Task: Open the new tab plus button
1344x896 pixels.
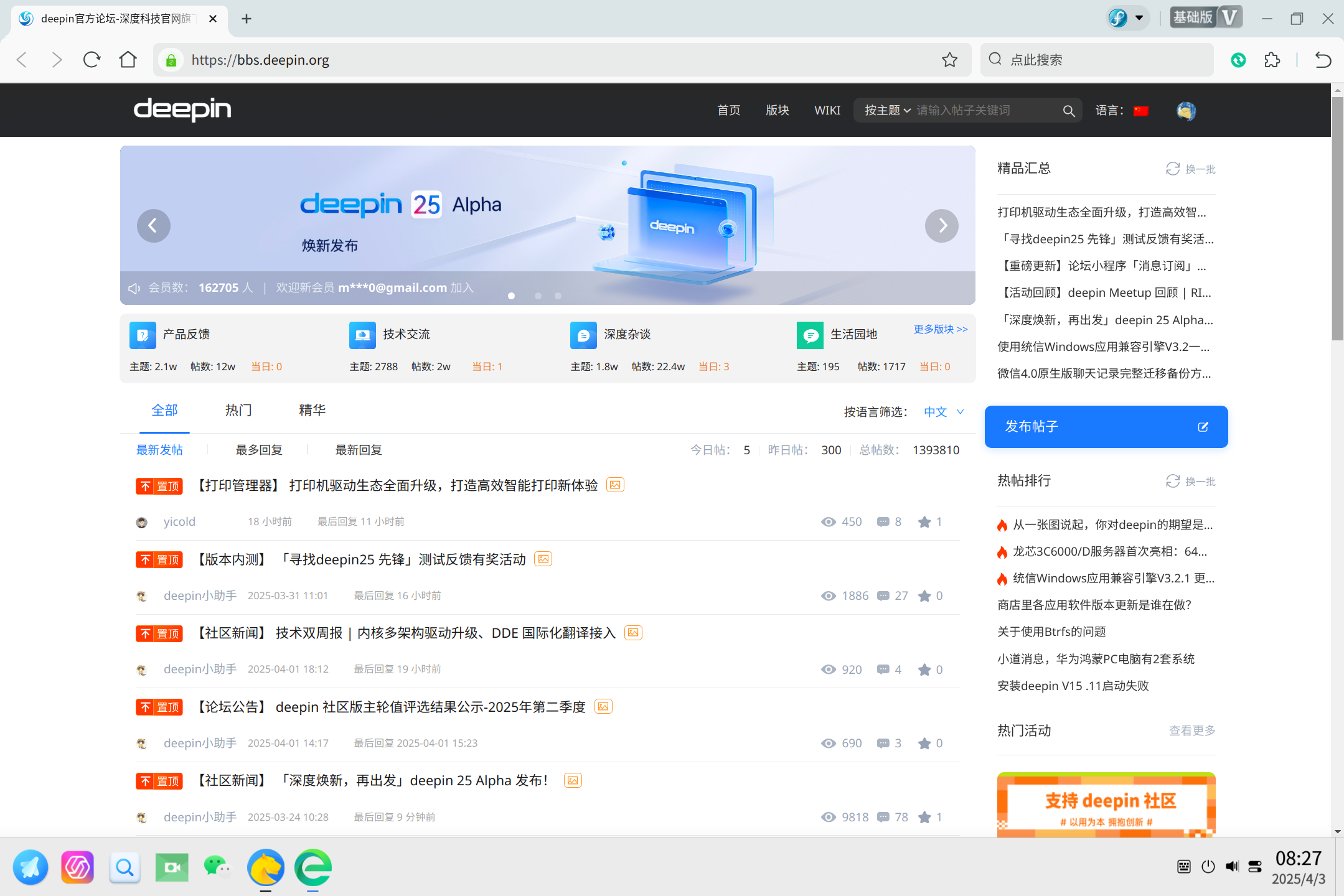Action: [247, 19]
